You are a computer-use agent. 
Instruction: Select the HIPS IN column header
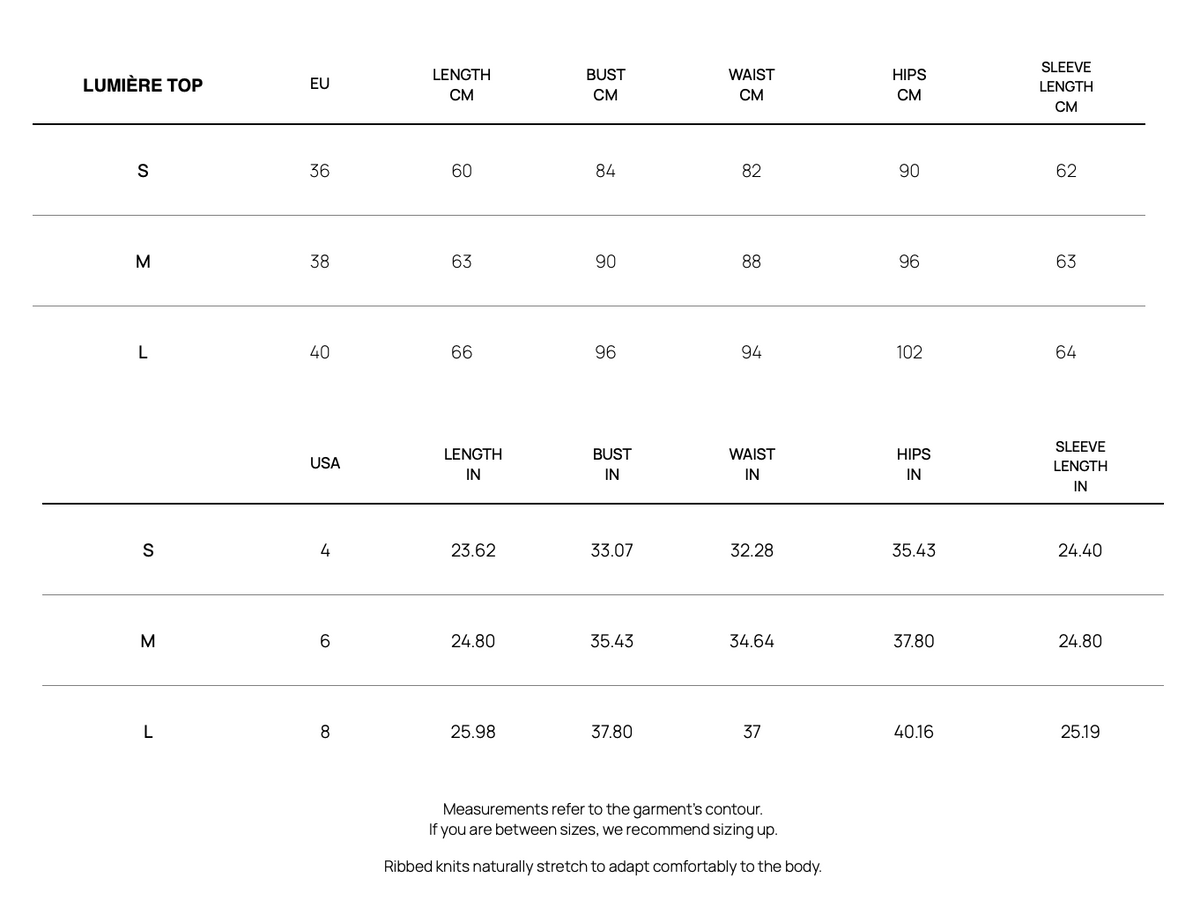[x=913, y=465]
